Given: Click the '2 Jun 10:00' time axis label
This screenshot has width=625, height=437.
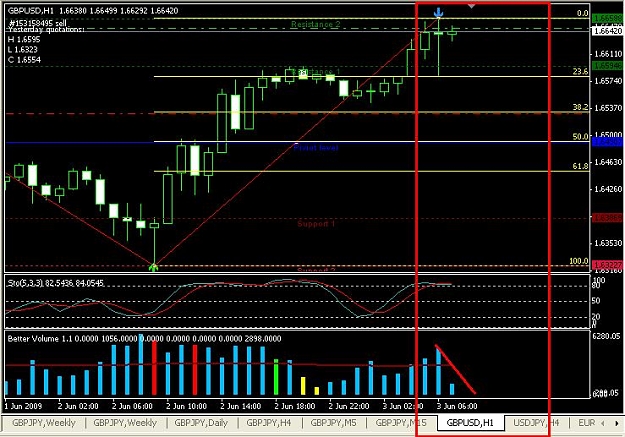Looking at the screenshot, I should (x=187, y=406).
